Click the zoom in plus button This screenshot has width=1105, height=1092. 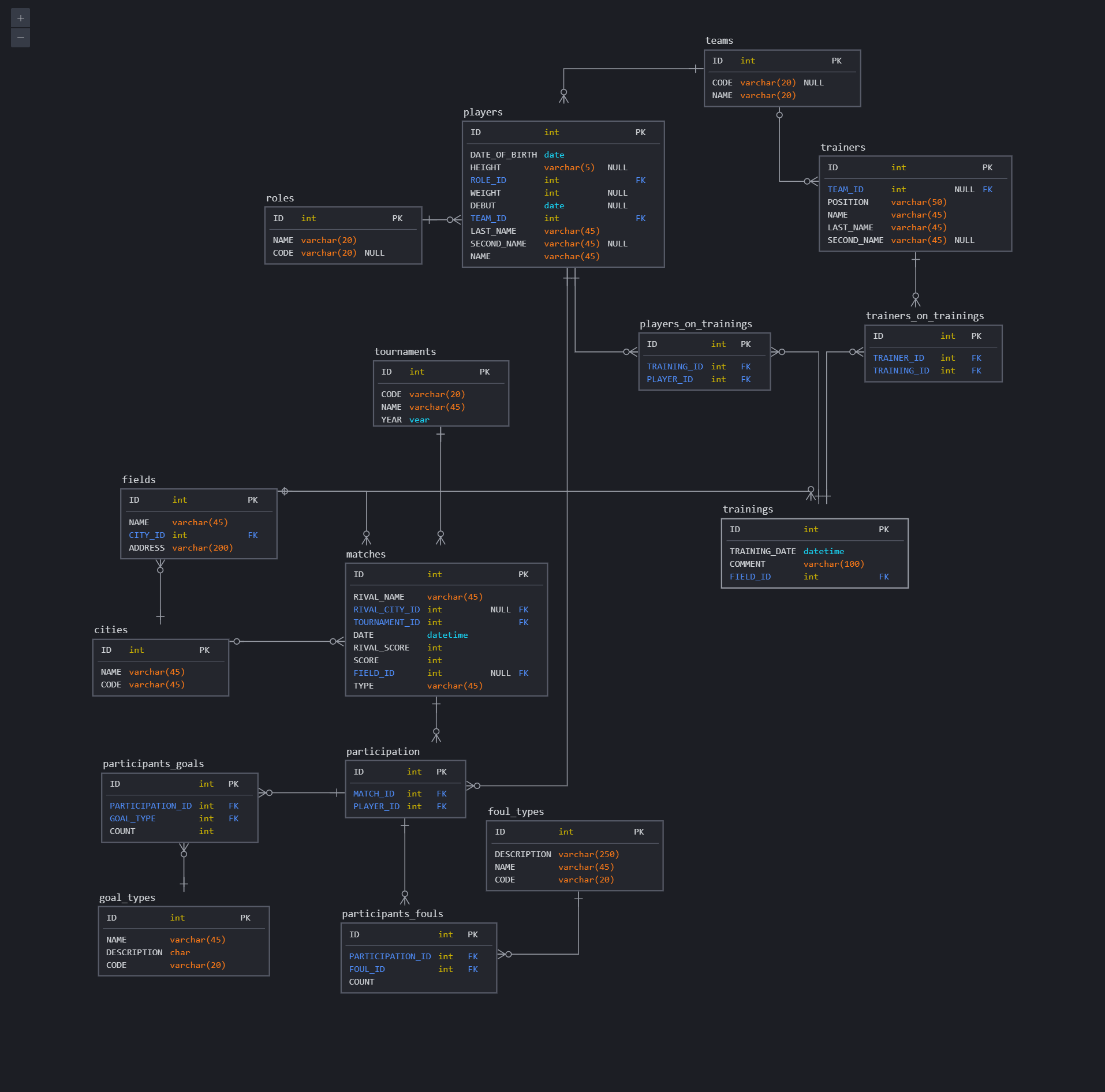(x=21, y=18)
